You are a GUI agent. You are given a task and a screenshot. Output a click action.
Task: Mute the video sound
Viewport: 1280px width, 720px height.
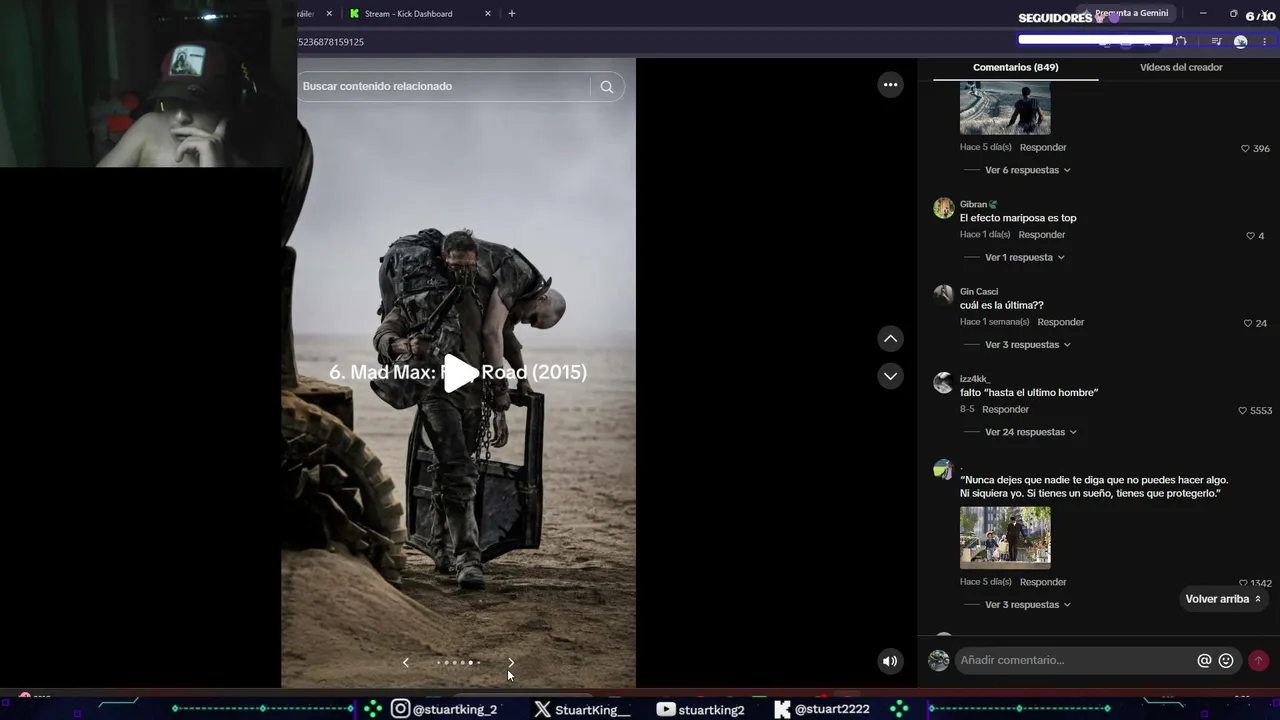[x=890, y=661]
